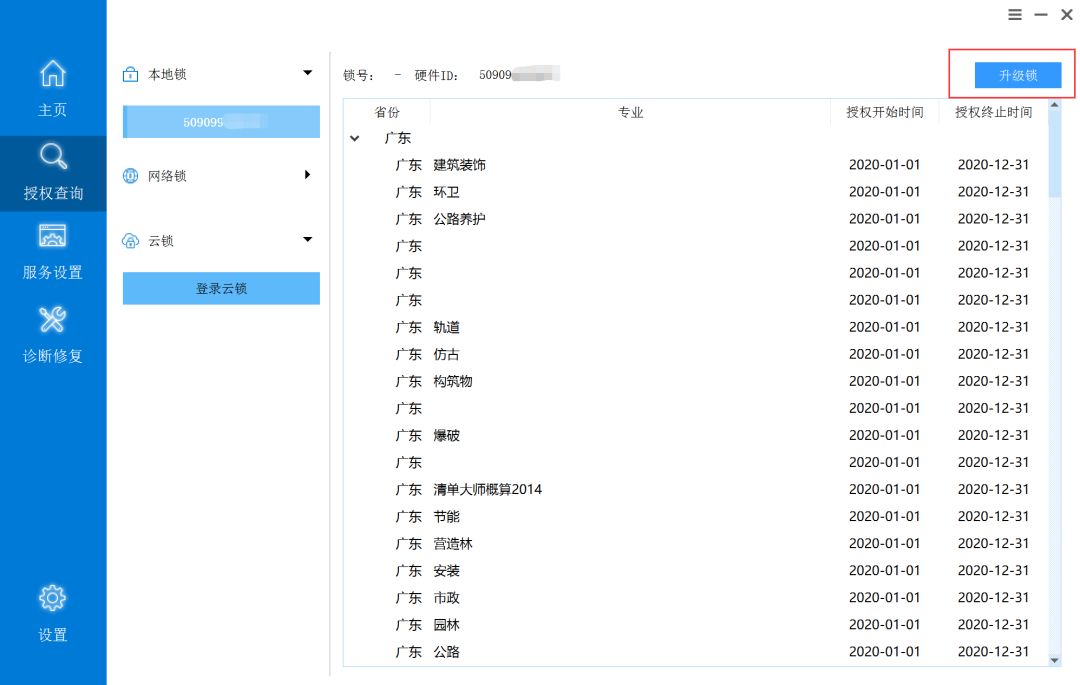The height and width of the screenshot is (685, 1080).
Task: Click the 授权查询 magnifier icon
Action: click(52, 156)
